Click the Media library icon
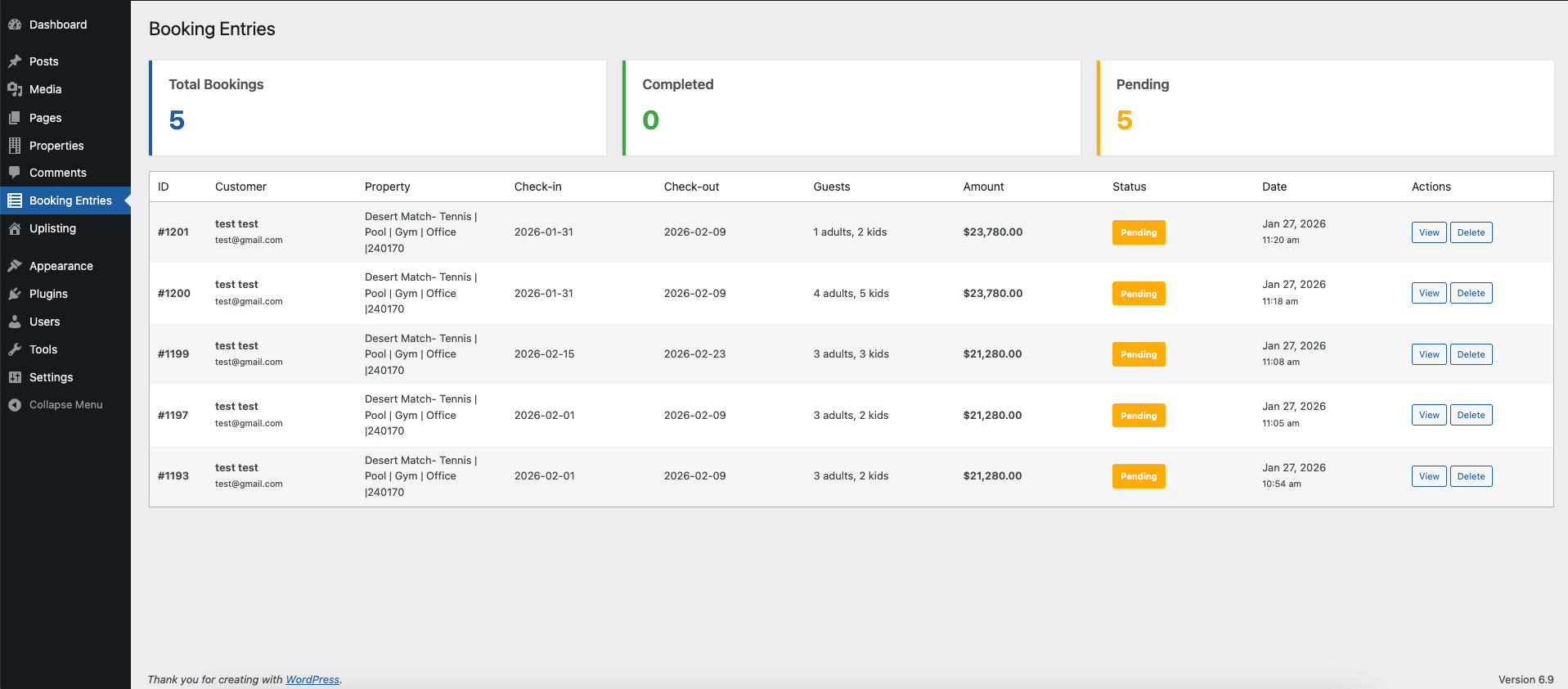Screen dimensions: 1568x689 tap(15, 89)
